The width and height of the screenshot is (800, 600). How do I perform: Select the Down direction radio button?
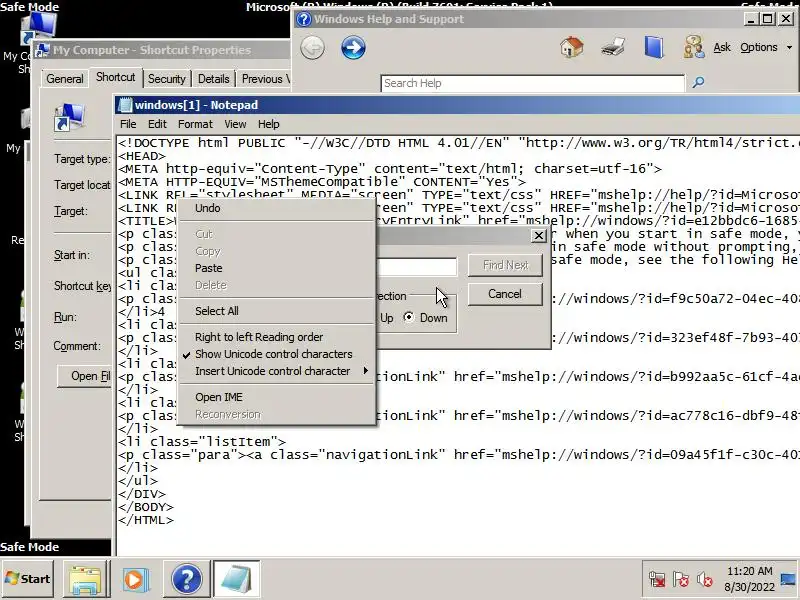click(409, 317)
